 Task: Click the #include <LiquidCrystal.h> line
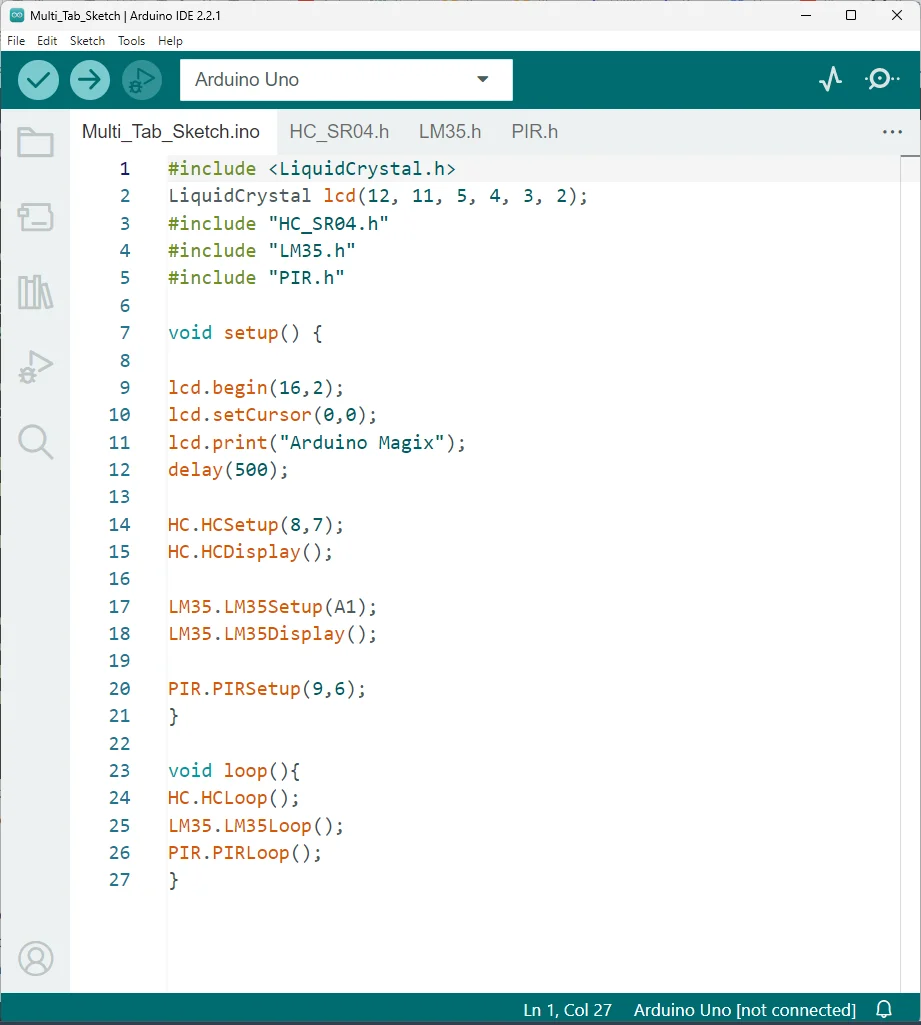(312, 169)
